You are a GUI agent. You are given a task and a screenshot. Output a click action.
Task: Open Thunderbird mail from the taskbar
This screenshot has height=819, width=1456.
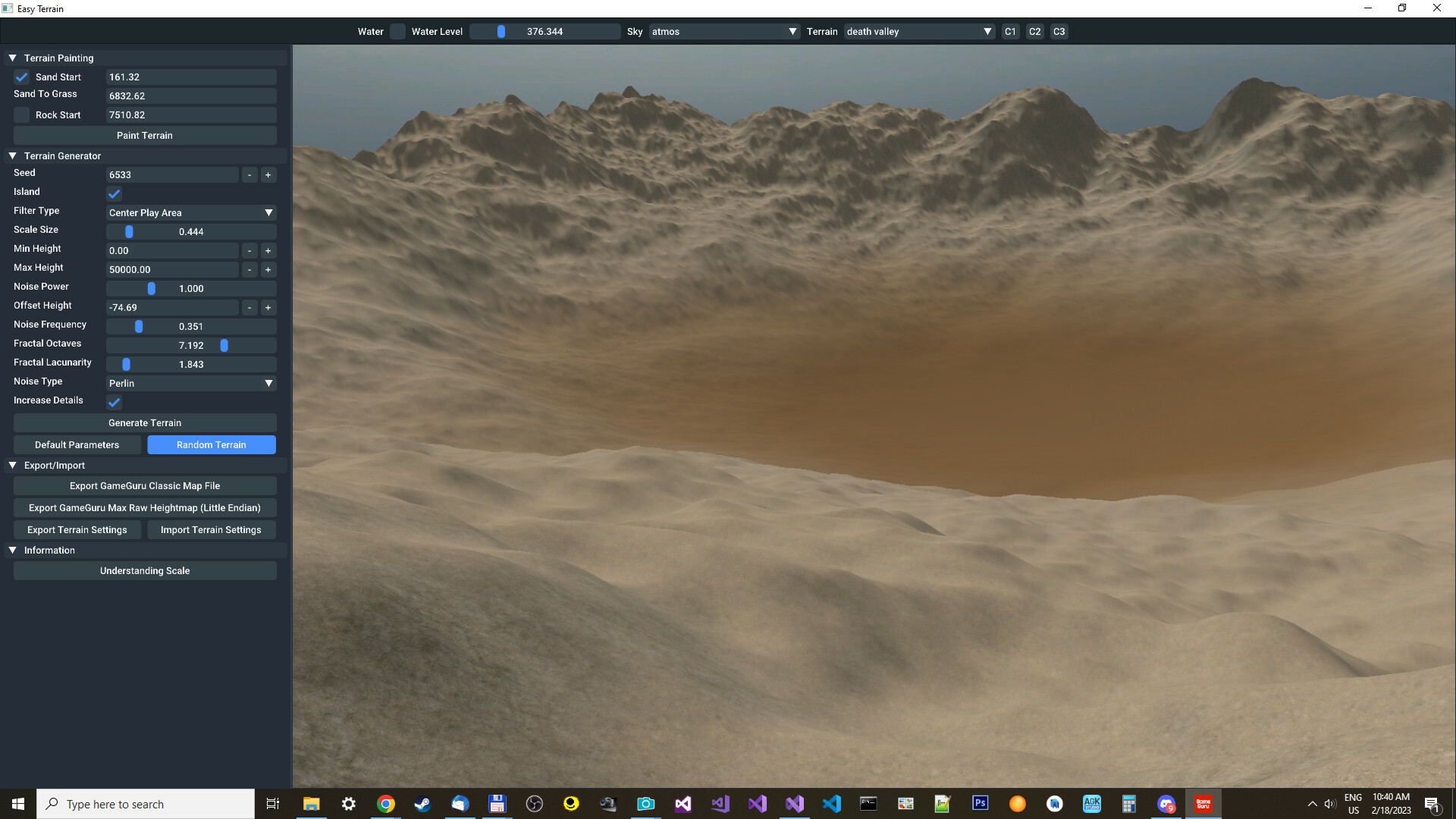click(x=460, y=803)
